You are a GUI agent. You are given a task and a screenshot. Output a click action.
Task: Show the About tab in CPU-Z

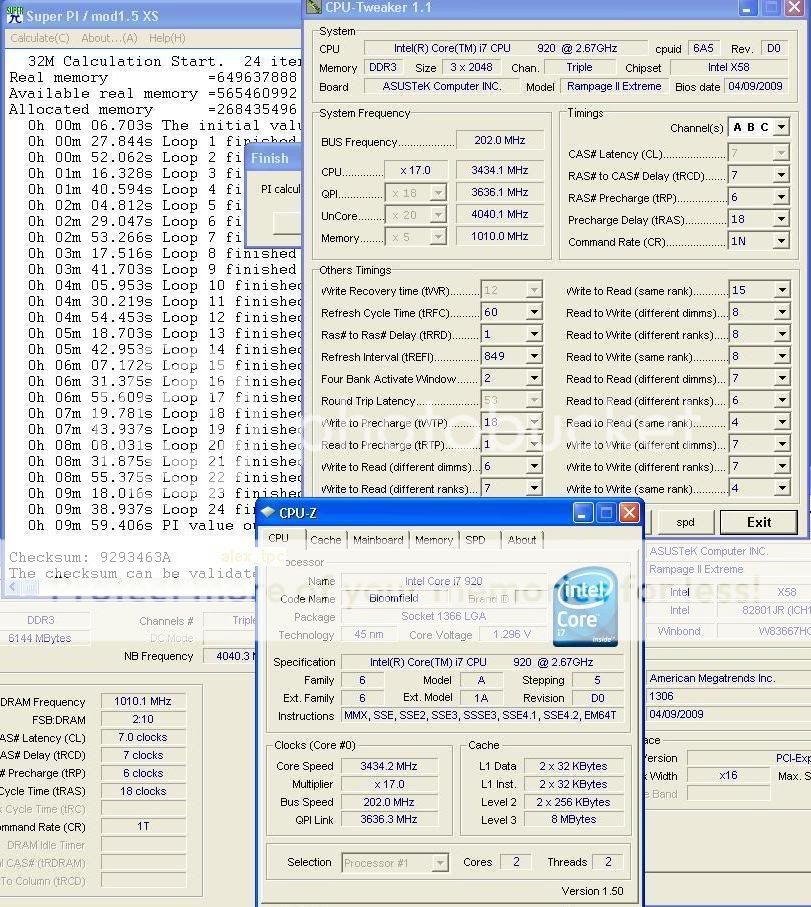pos(522,540)
